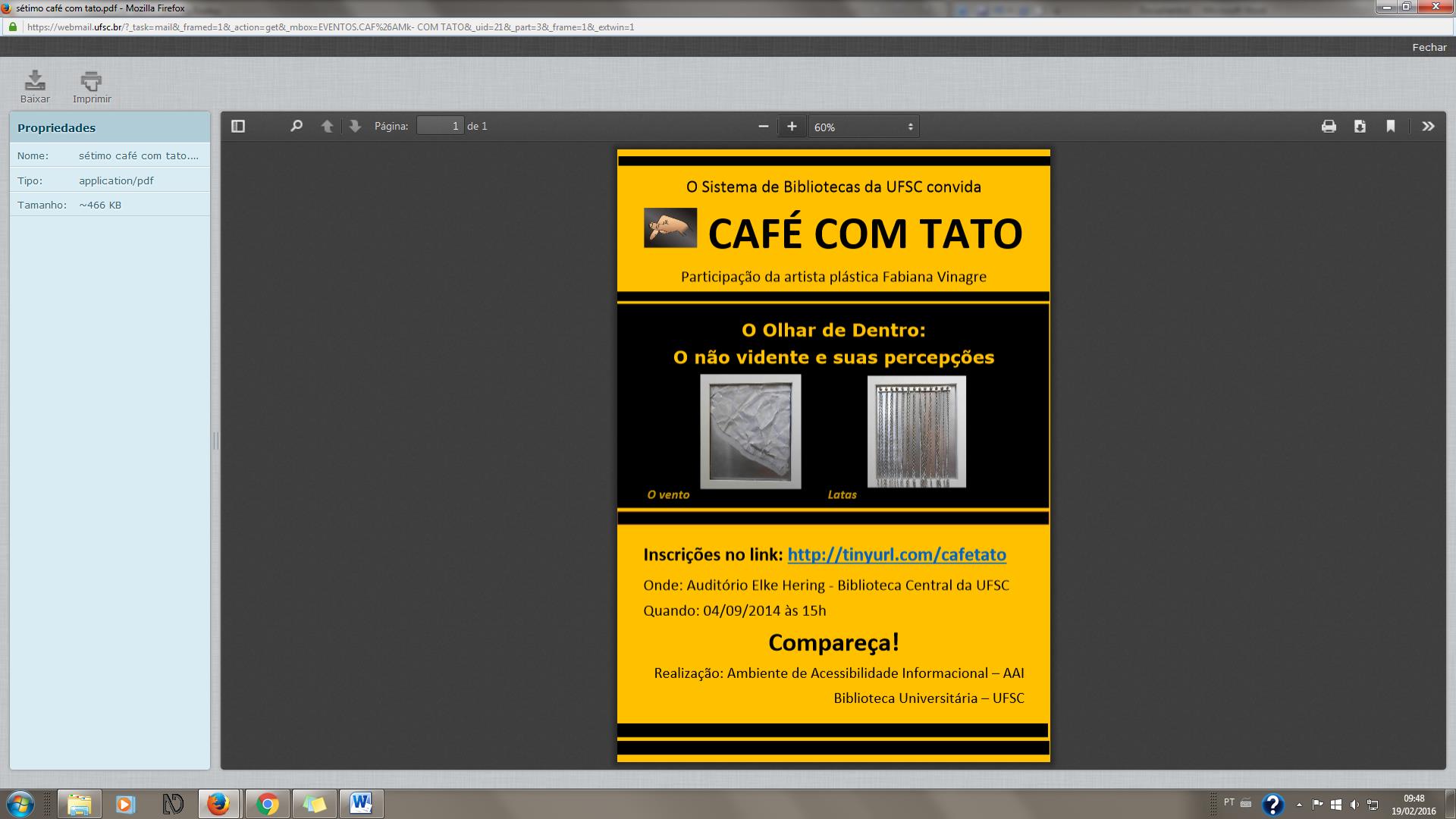Click the Imprimir print icon
The width and height of the screenshot is (1456, 819).
(91, 80)
